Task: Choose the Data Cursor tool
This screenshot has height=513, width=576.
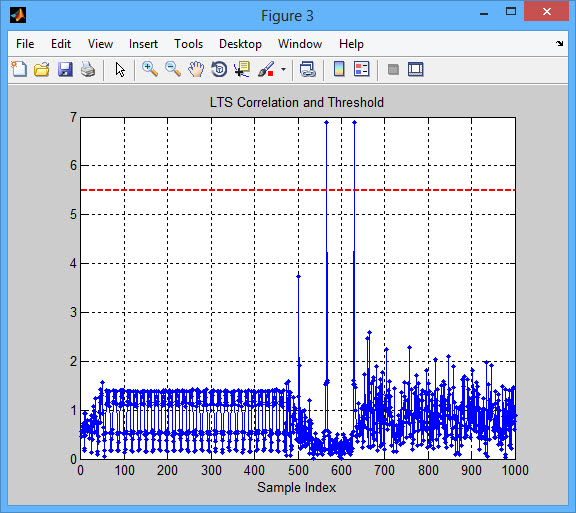Action: (242, 69)
